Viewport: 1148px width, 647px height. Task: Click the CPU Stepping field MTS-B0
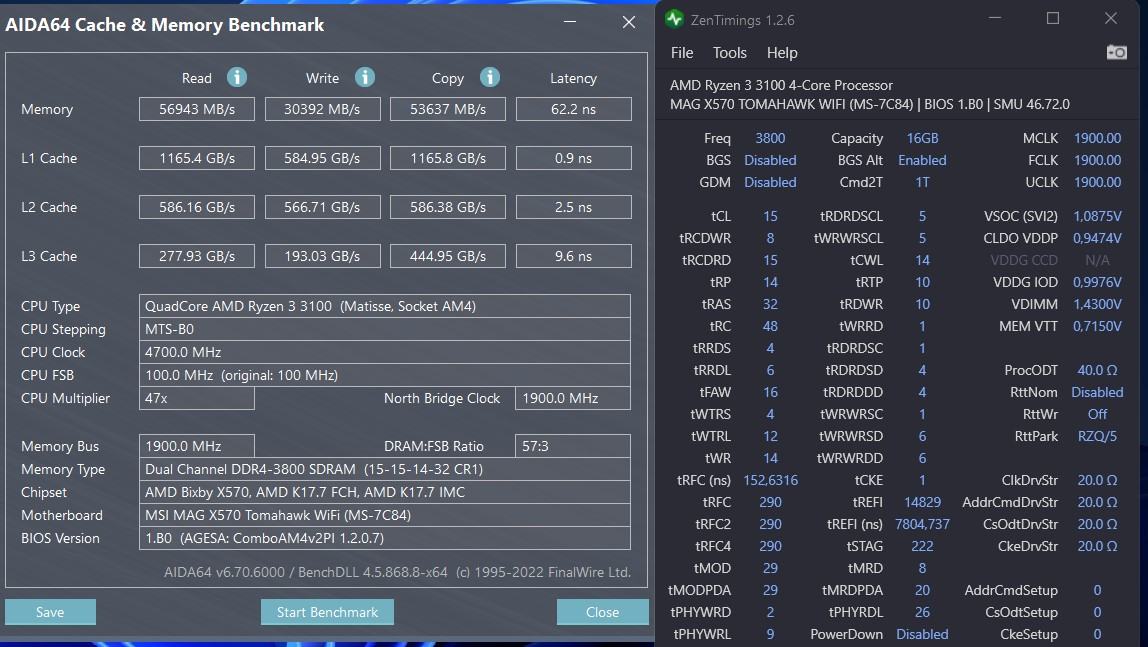pos(384,329)
